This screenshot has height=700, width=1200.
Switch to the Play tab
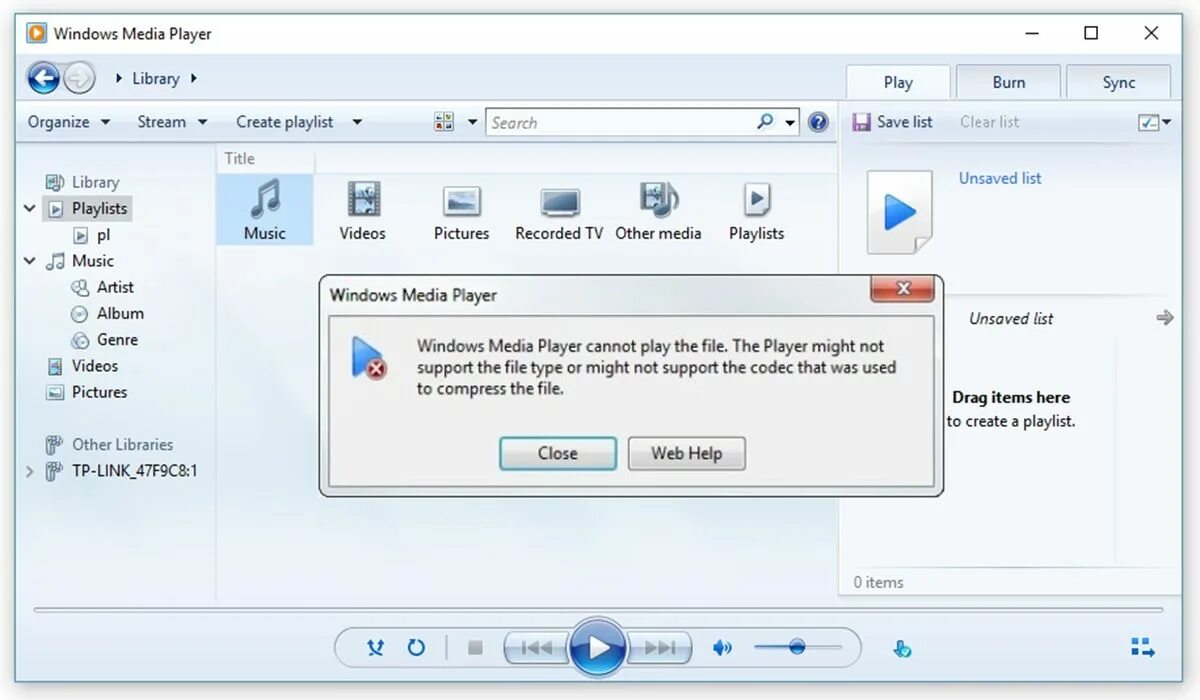[898, 83]
